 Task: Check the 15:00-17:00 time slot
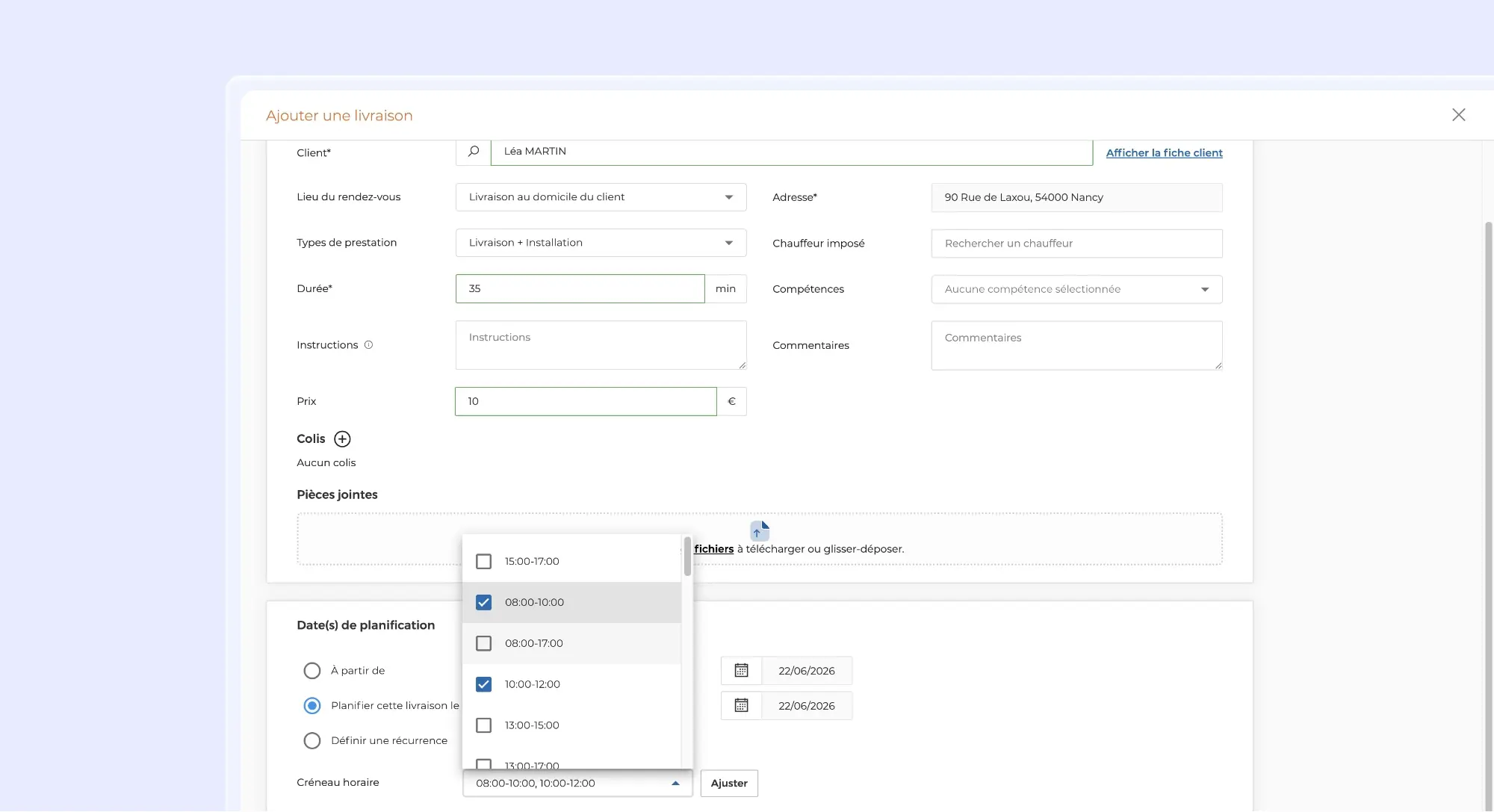[483, 562]
